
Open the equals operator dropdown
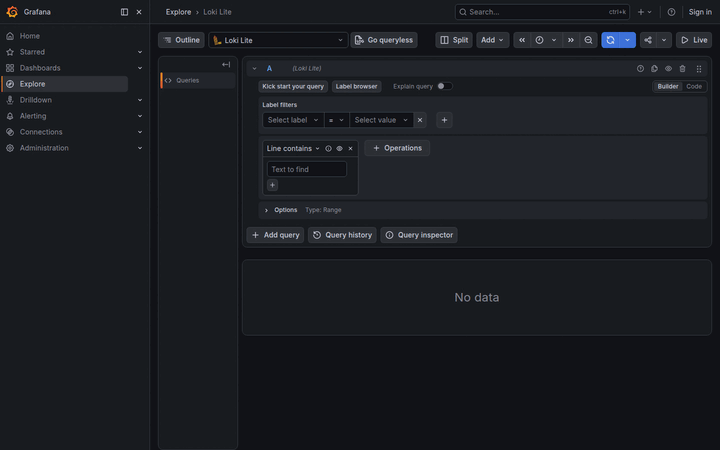click(x=337, y=120)
